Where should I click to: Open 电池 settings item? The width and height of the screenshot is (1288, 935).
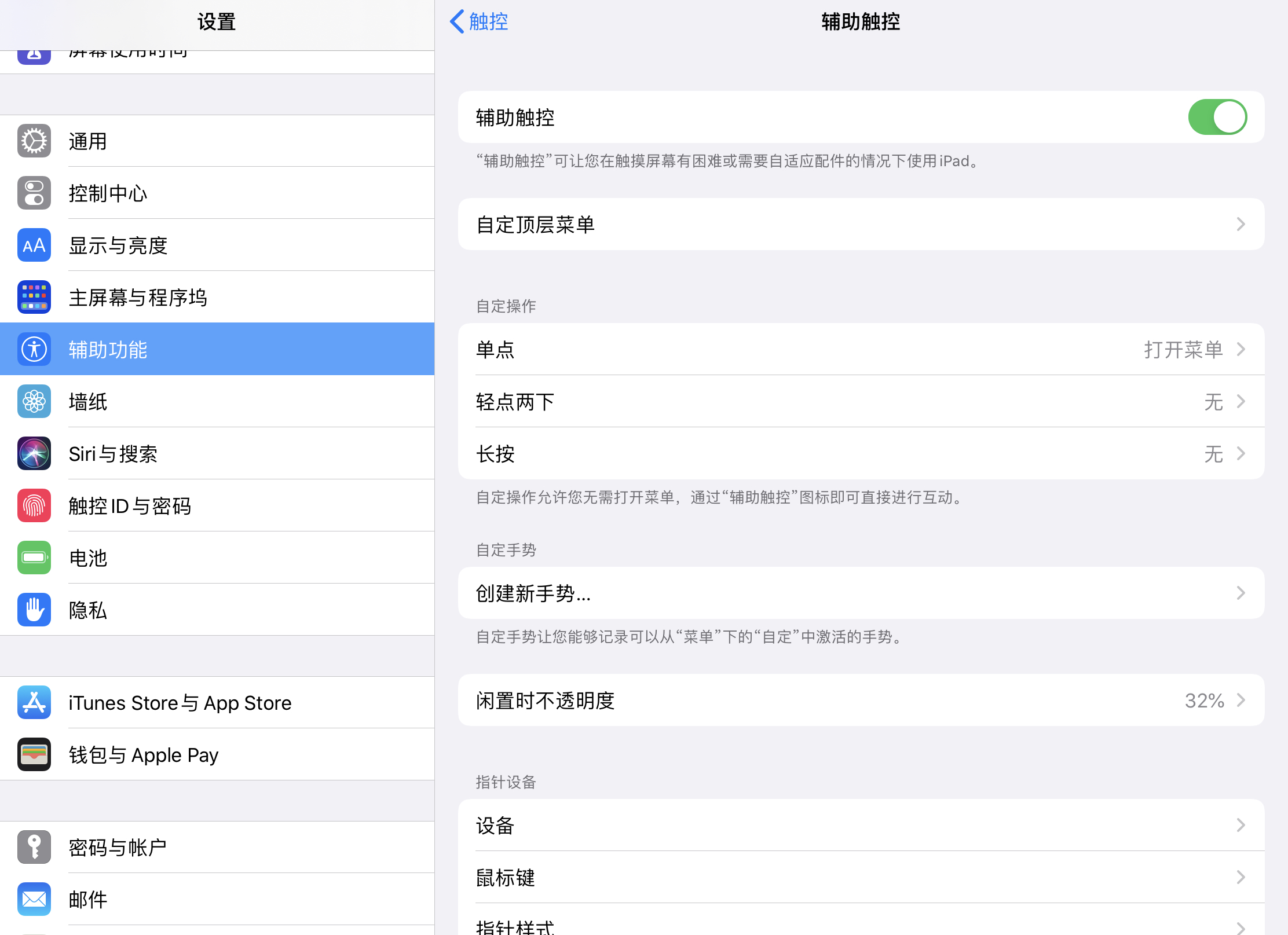tap(217, 558)
